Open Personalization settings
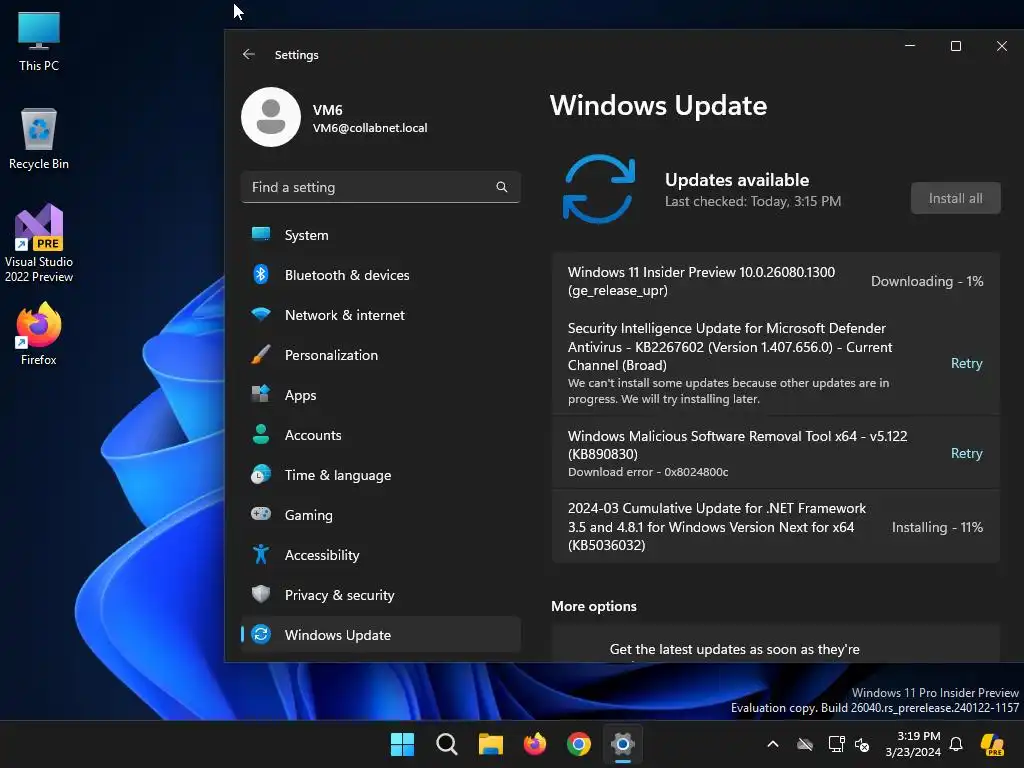The height and width of the screenshot is (768, 1024). (381, 355)
